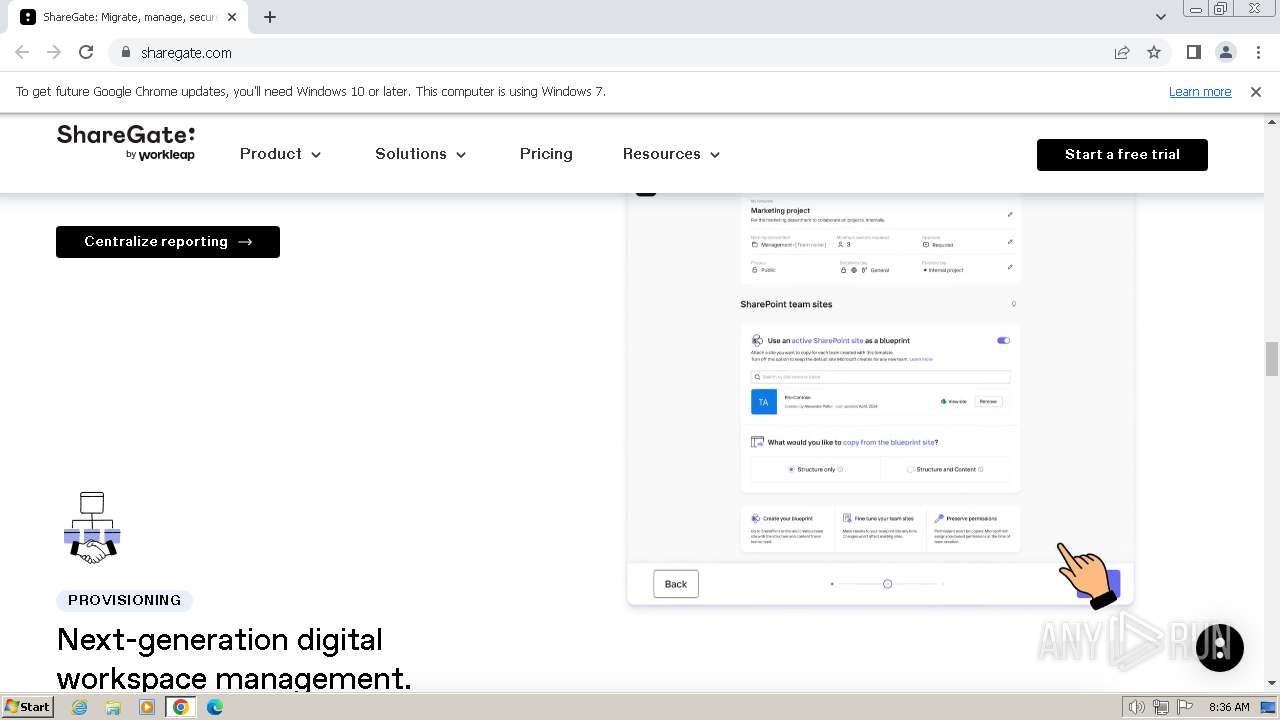
Task: Click the volume speaker tray icon
Action: 1137,707
